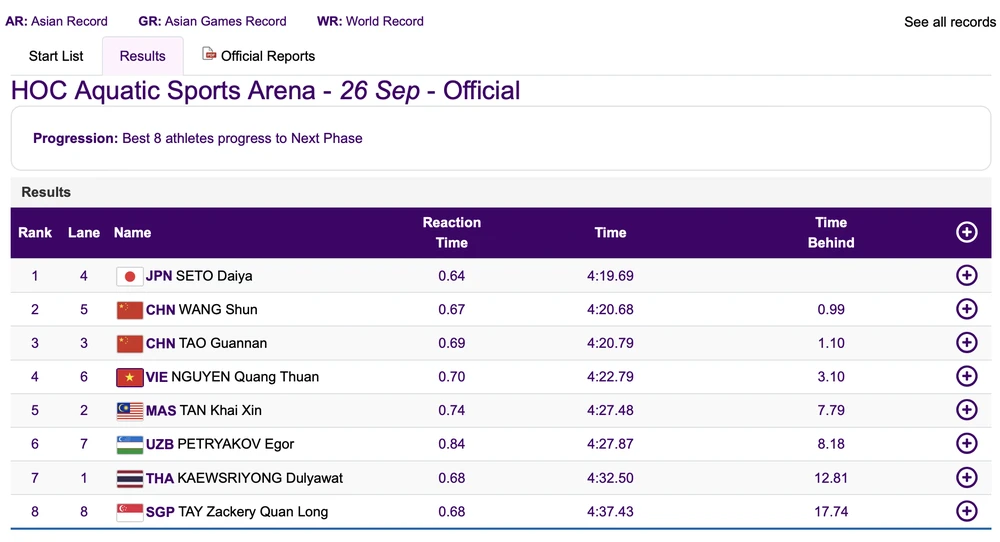
Task: Expand details for TAN Khai Xin row
Action: (x=966, y=410)
